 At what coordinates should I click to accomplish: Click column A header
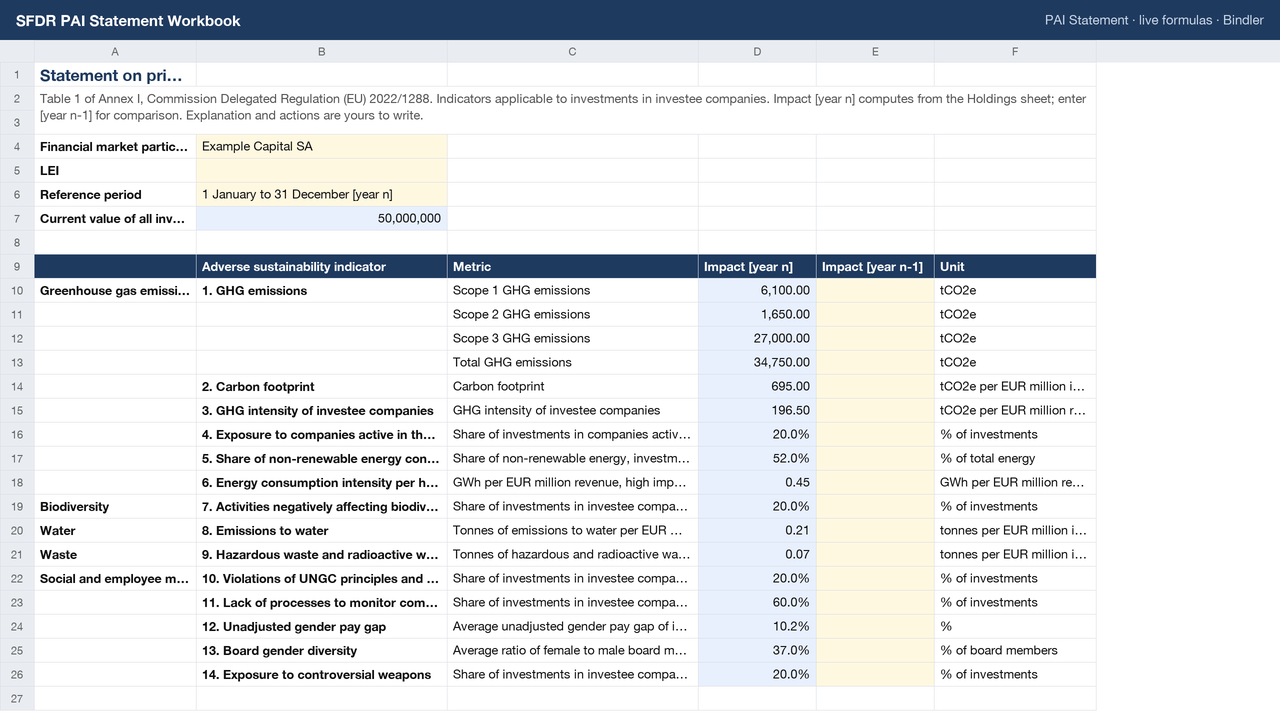click(x=115, y=51)
